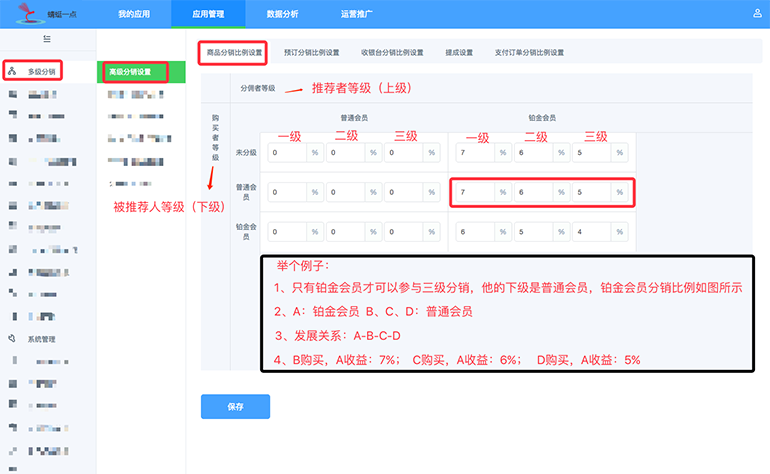Viewport: 770px width, 474px height.
Task: Click the 铂金会员 column header
Action: [x=542, y=118]
